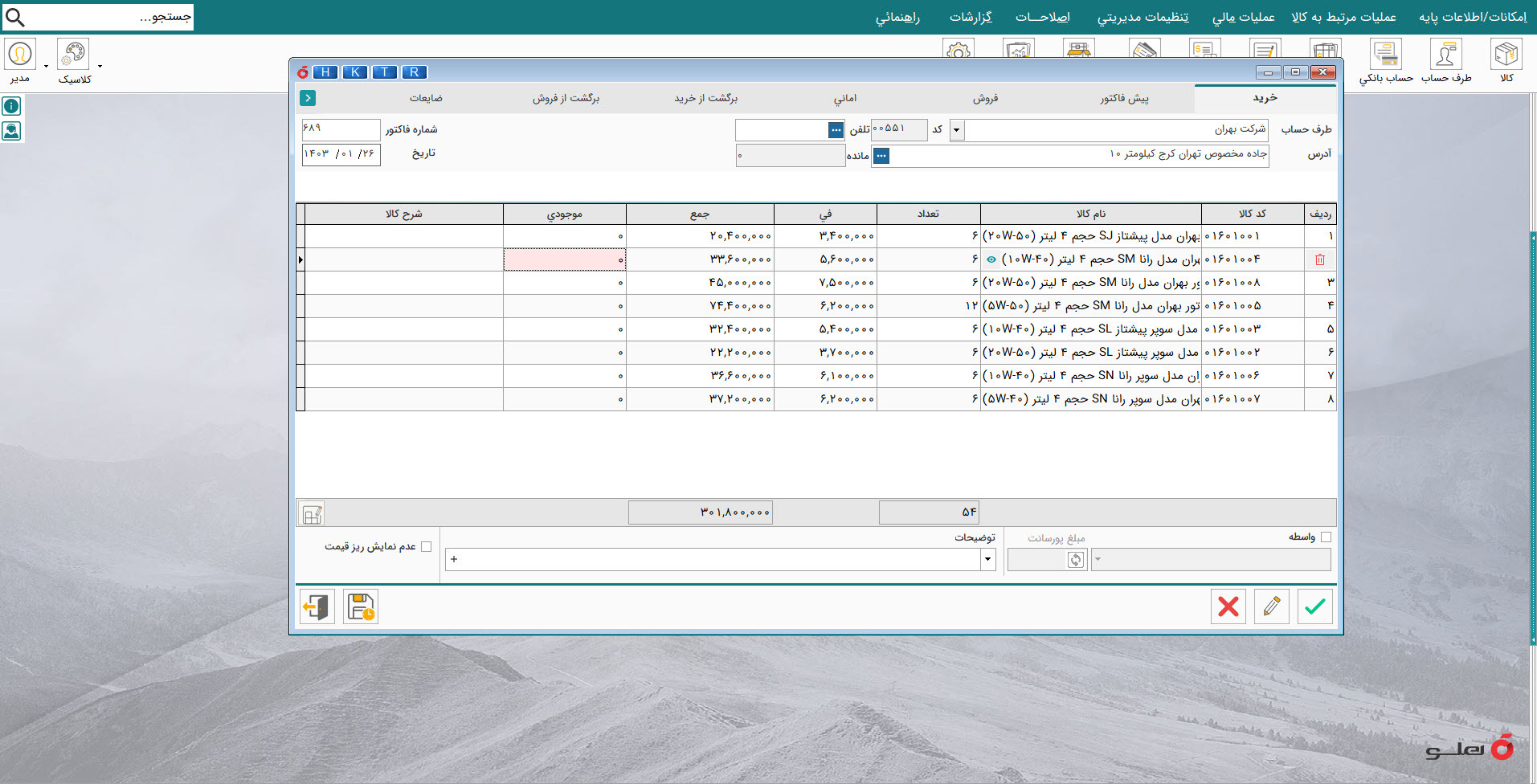Open the تنظيمات مديريتي menu
Screen dimensions: 1537x784
coord(1143,17)
